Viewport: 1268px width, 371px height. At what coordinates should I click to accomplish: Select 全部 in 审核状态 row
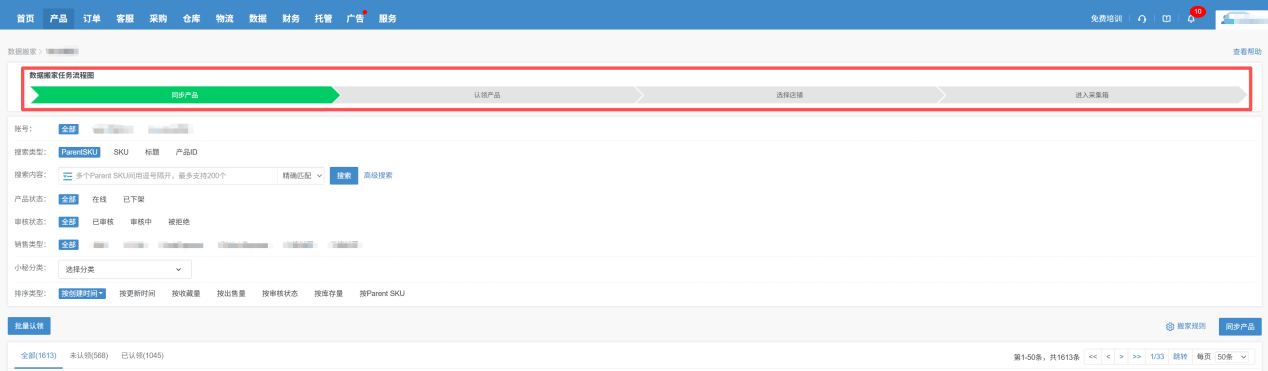(68, 222)
